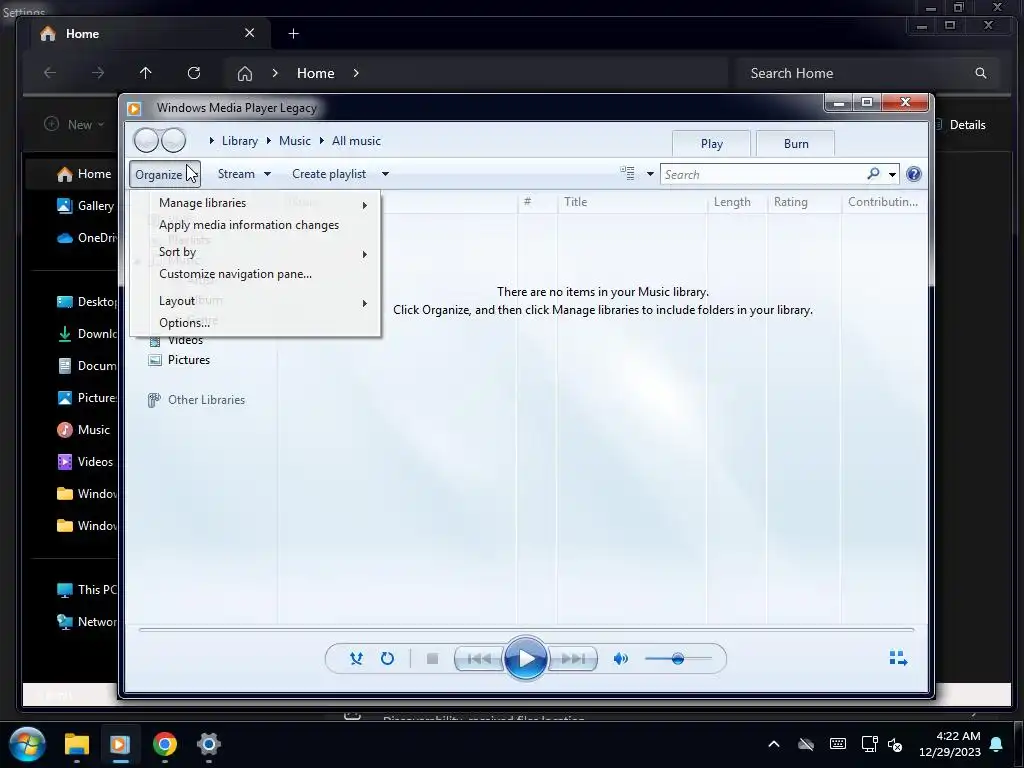Show hidden tray icons chevron
The width and height of the screenshot is (1024, 768).
(774, 744)
